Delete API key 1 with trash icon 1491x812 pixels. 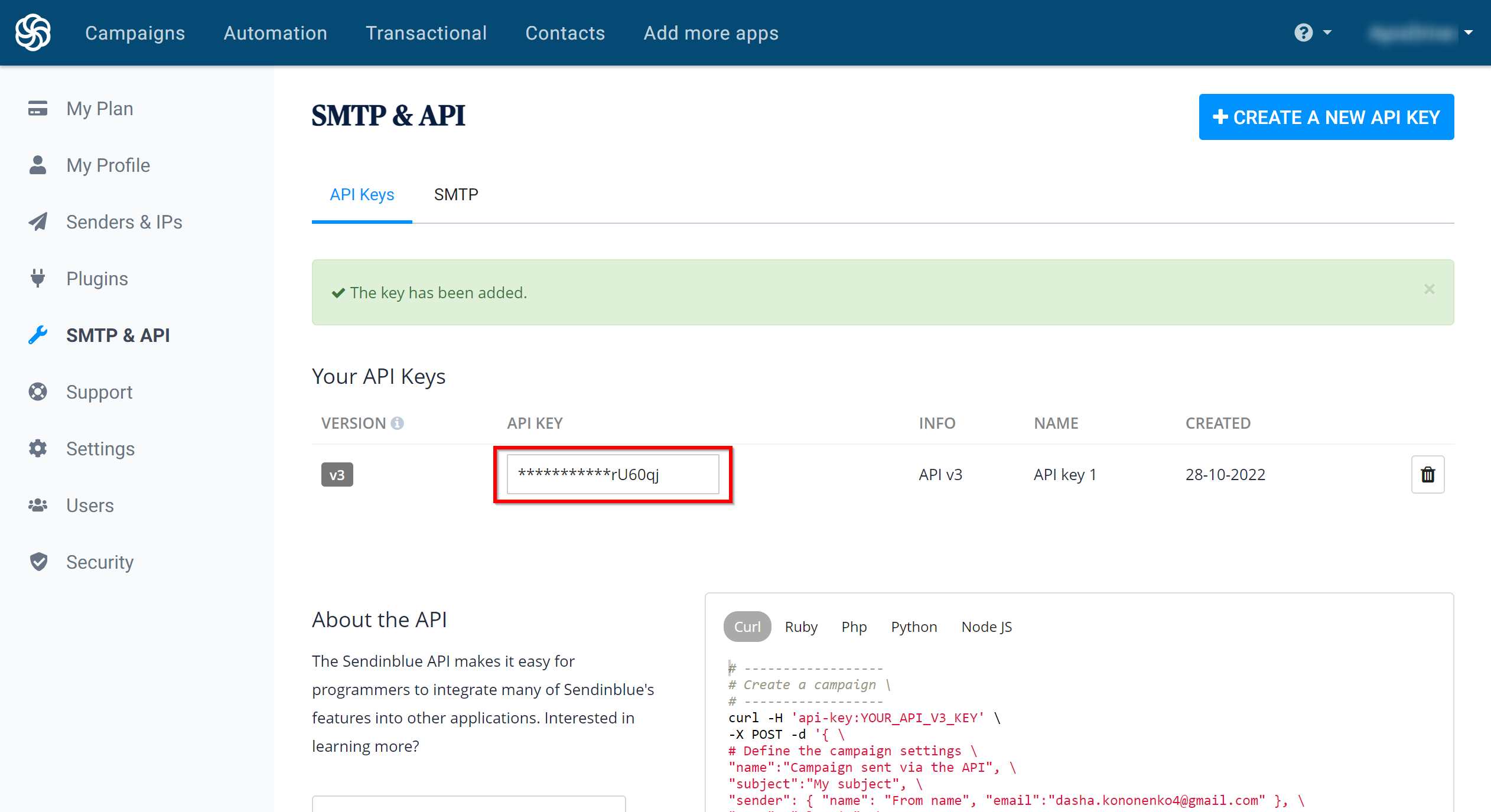[1428, 474]
